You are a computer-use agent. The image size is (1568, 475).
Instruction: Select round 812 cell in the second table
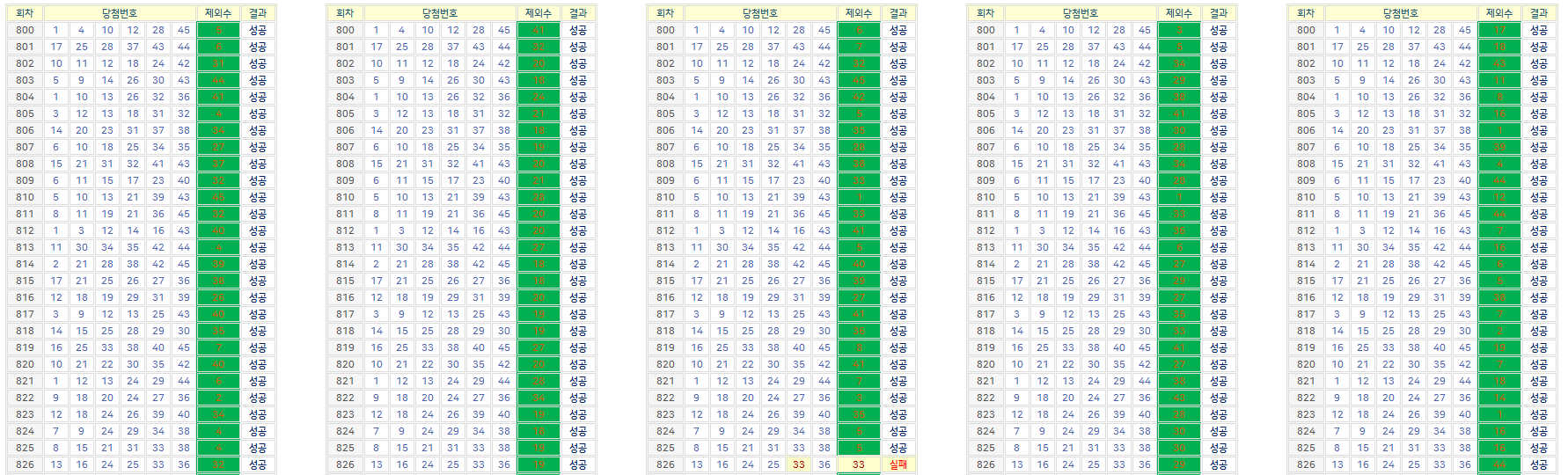[345, 230]
